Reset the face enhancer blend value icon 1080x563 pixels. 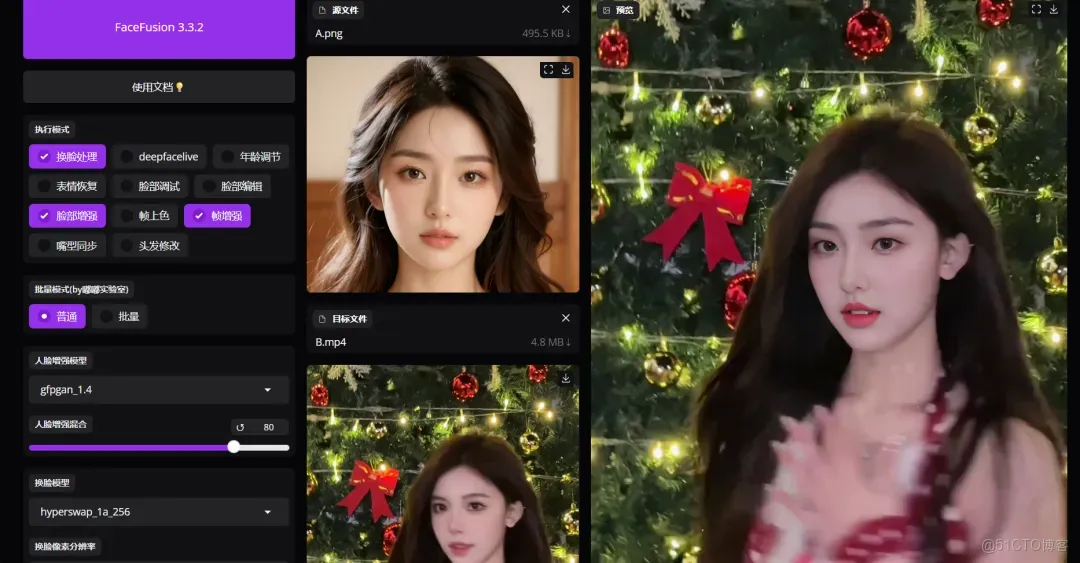point(240,427)
